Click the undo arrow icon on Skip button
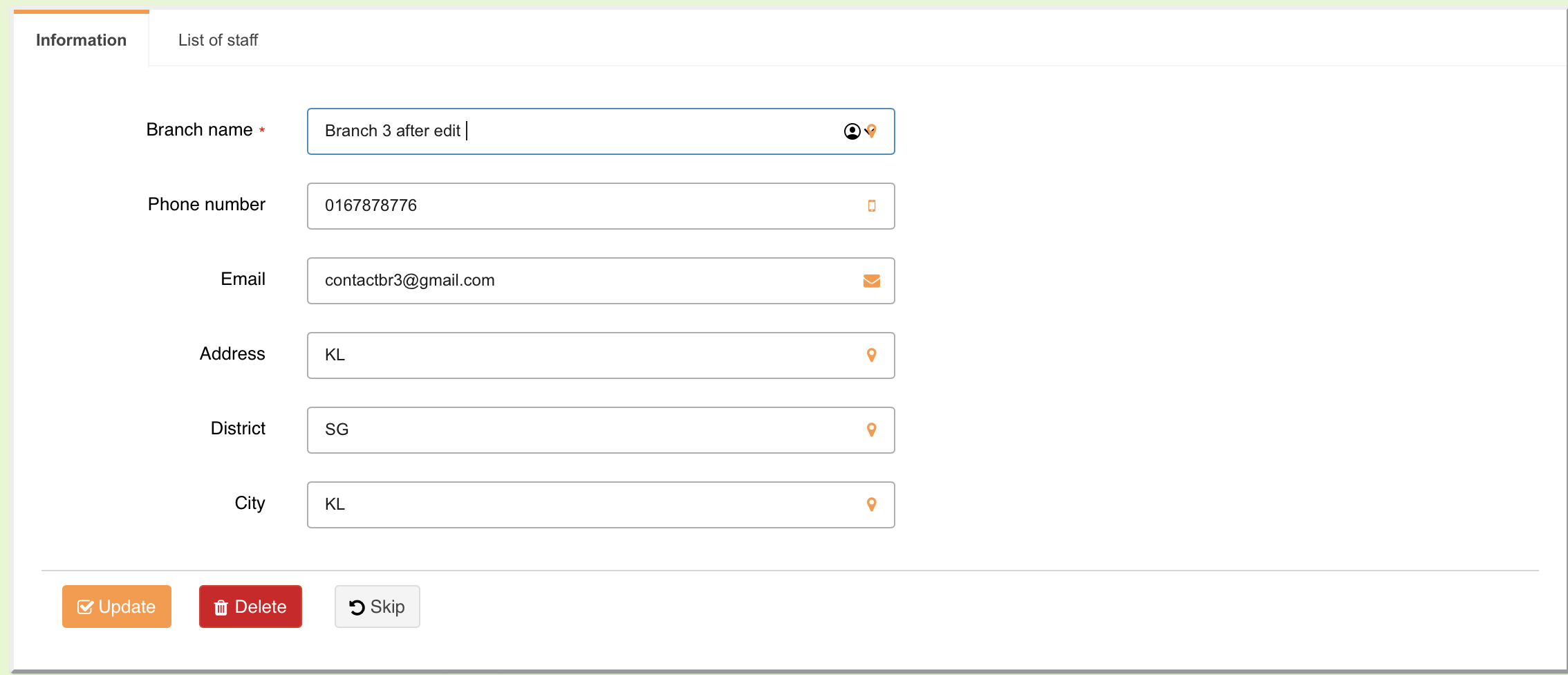The width and height of the screenshot is (1568, 675). (x=357, y=607)
